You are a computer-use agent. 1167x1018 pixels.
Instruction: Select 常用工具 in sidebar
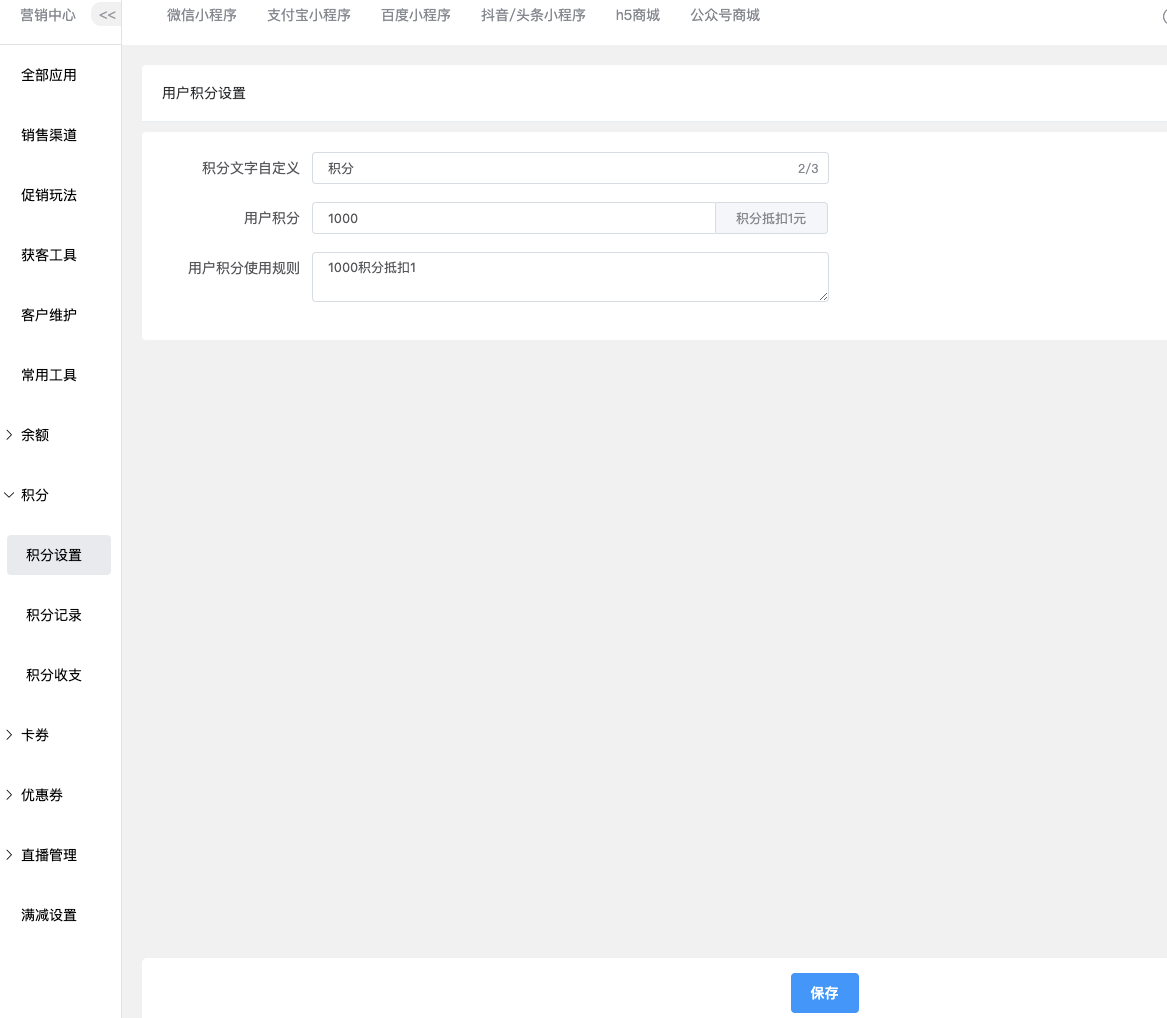coord(49,375)
